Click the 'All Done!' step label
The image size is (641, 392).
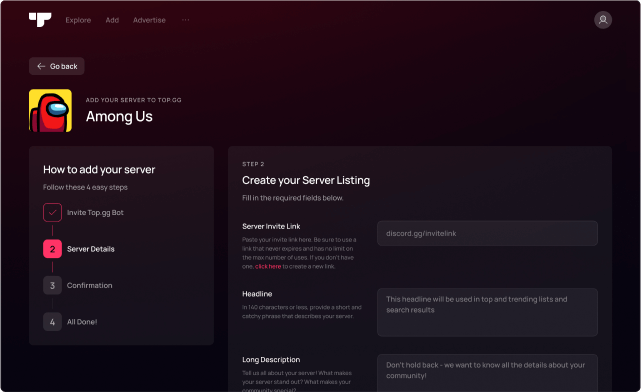82,322
